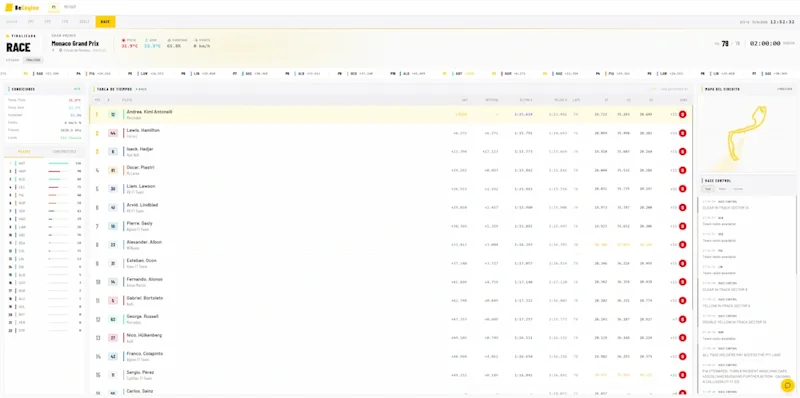Switch to the FP3 session tab
This screenshot has width=800, height=398.
(65, 21)
